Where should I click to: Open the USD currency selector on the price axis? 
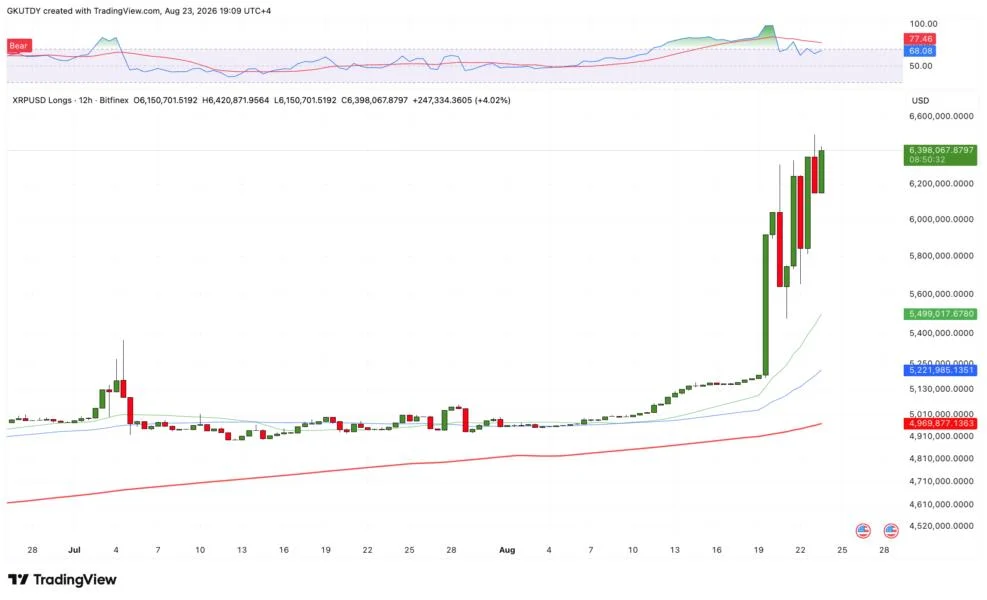920,101
